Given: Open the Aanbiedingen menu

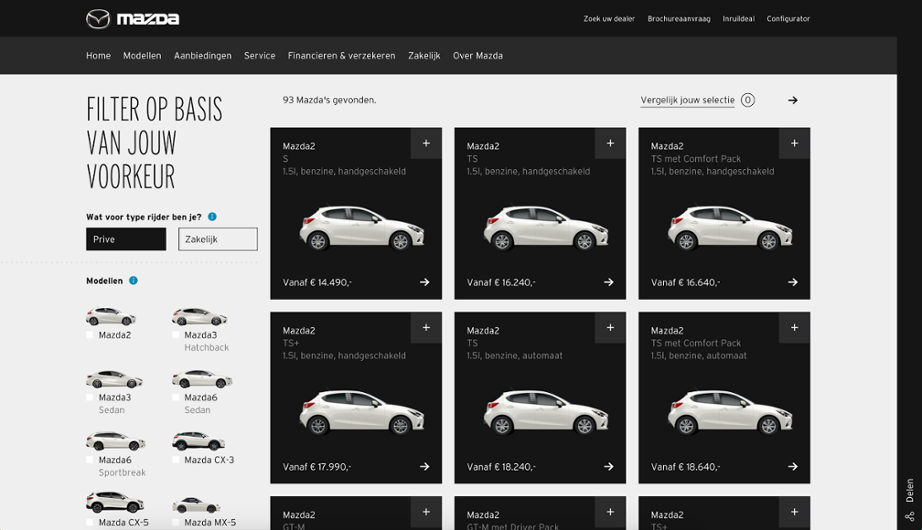Looking at the screenshot, I should [x=203, y=56].
